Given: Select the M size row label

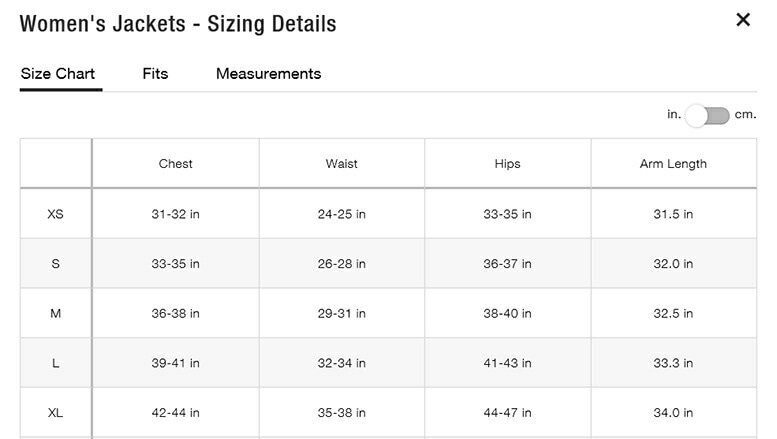Looking at the screenshot, I should point(56,314).
